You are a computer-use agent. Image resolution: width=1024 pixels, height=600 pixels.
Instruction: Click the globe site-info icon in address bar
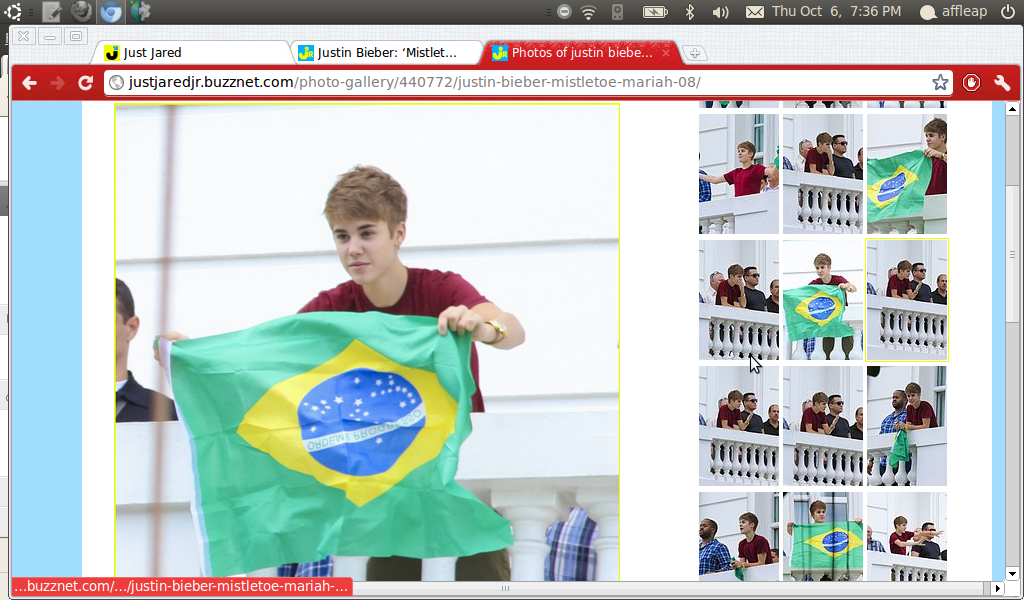(x=117, y=82)
